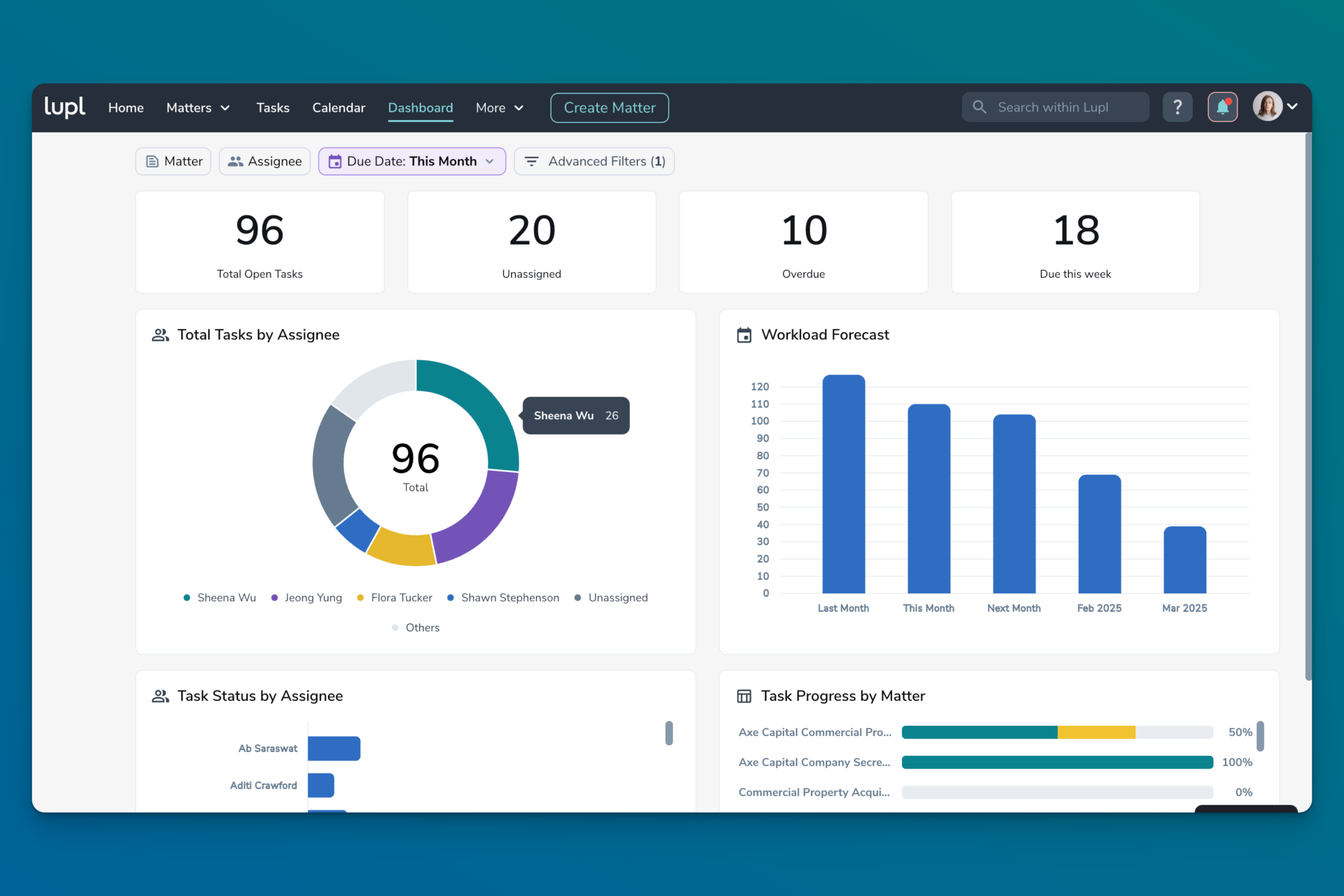Open Advanced Filters (1)
The image size is (1344, 896).
[x=594, y=161]
